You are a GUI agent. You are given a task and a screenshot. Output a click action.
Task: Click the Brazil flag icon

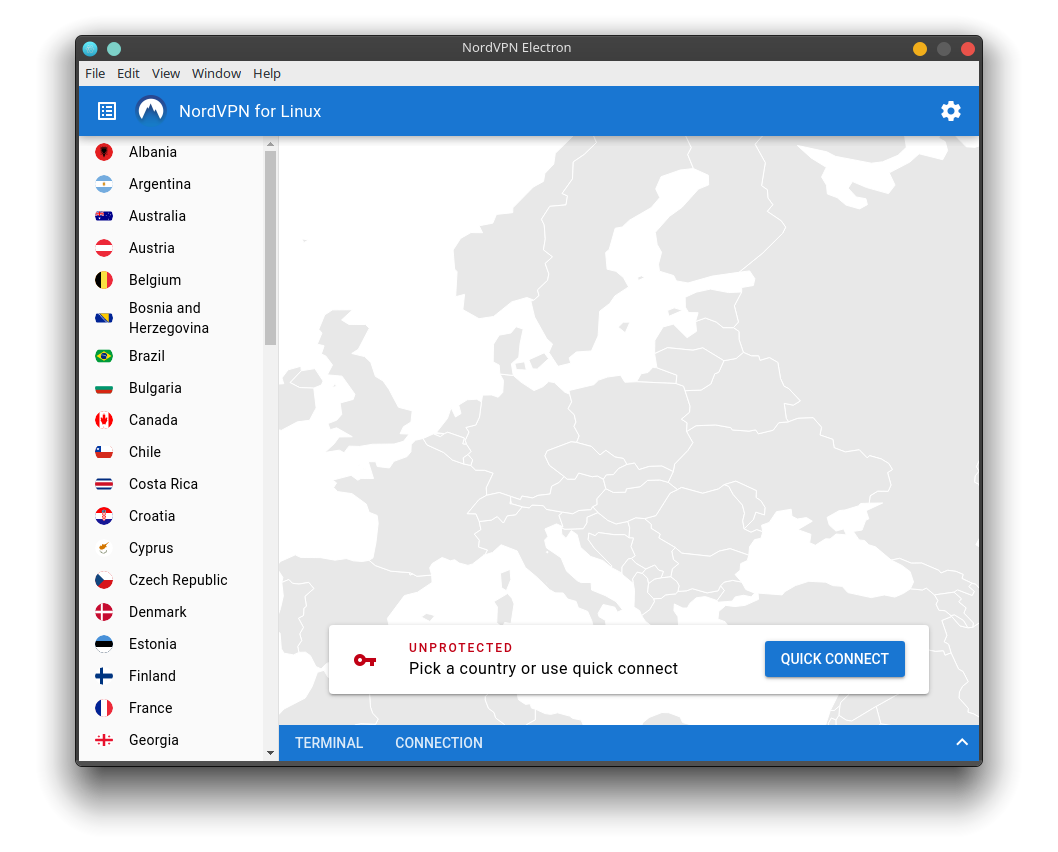click(x=104, y=356)
